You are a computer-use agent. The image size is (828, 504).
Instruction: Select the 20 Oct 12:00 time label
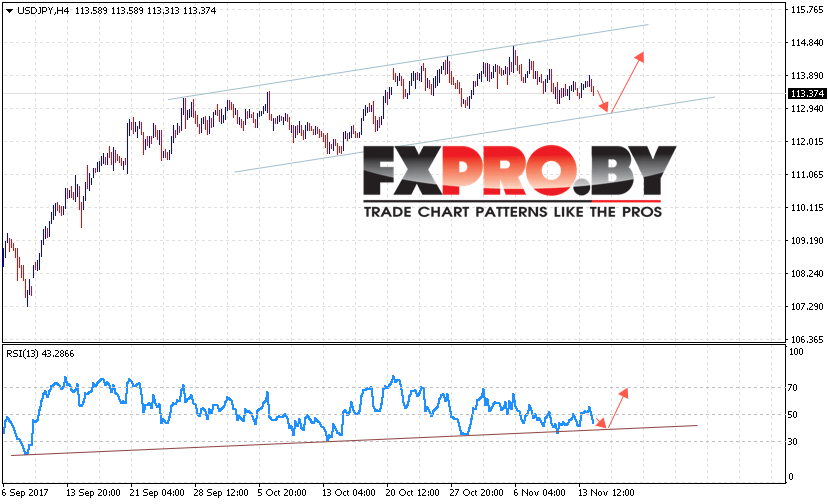coord(412,493)
